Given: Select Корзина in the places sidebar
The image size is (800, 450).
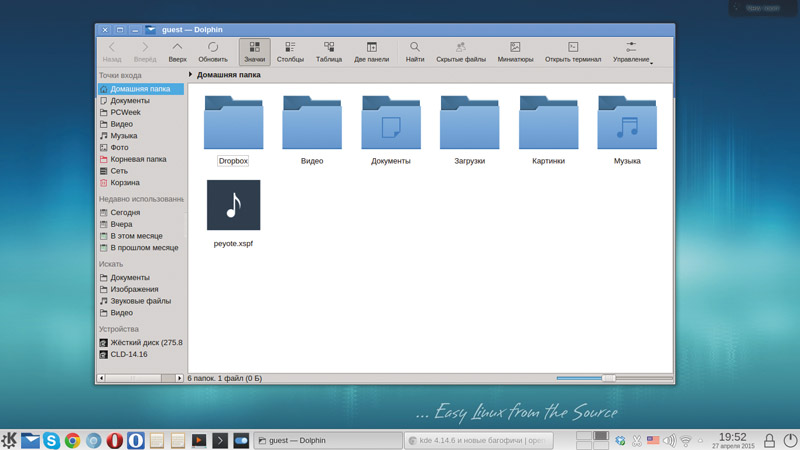Looking at the screenshot, I should (x=125, y=183).
